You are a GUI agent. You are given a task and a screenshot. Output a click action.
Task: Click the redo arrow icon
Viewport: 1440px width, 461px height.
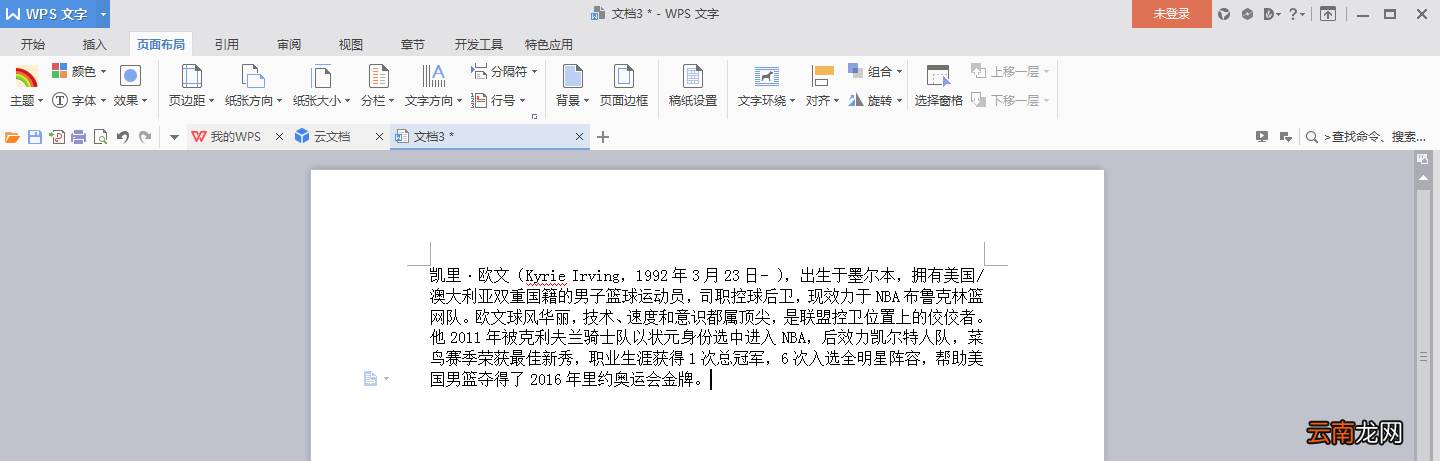coord(145,137)
